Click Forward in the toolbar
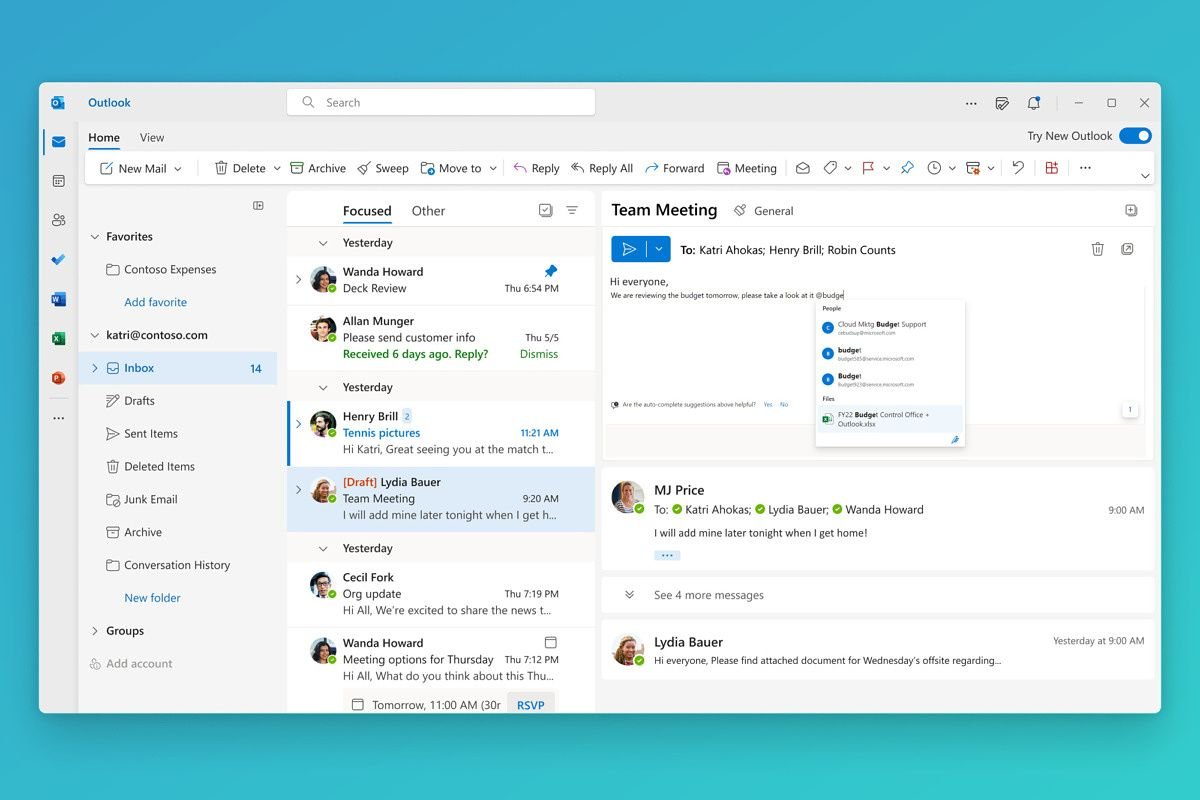 [x=675, y=168]
